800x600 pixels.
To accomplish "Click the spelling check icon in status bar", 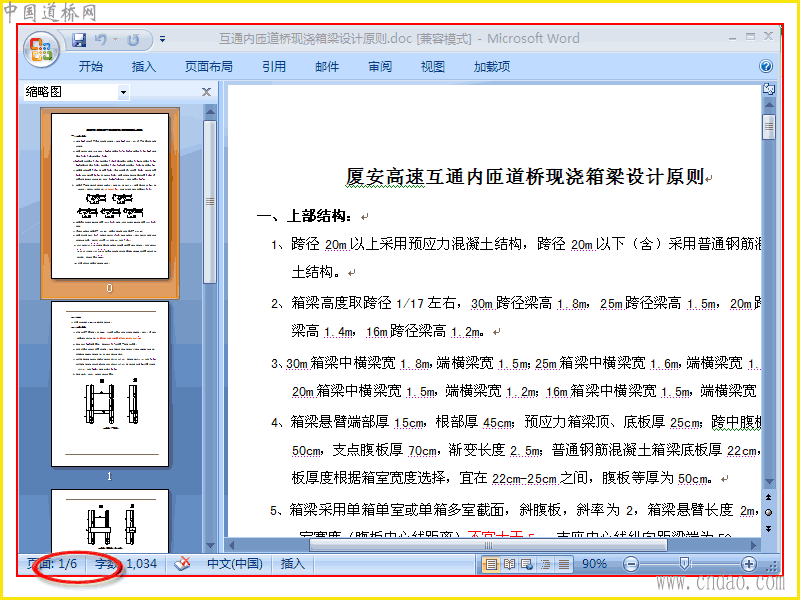I will coord(183,564).
